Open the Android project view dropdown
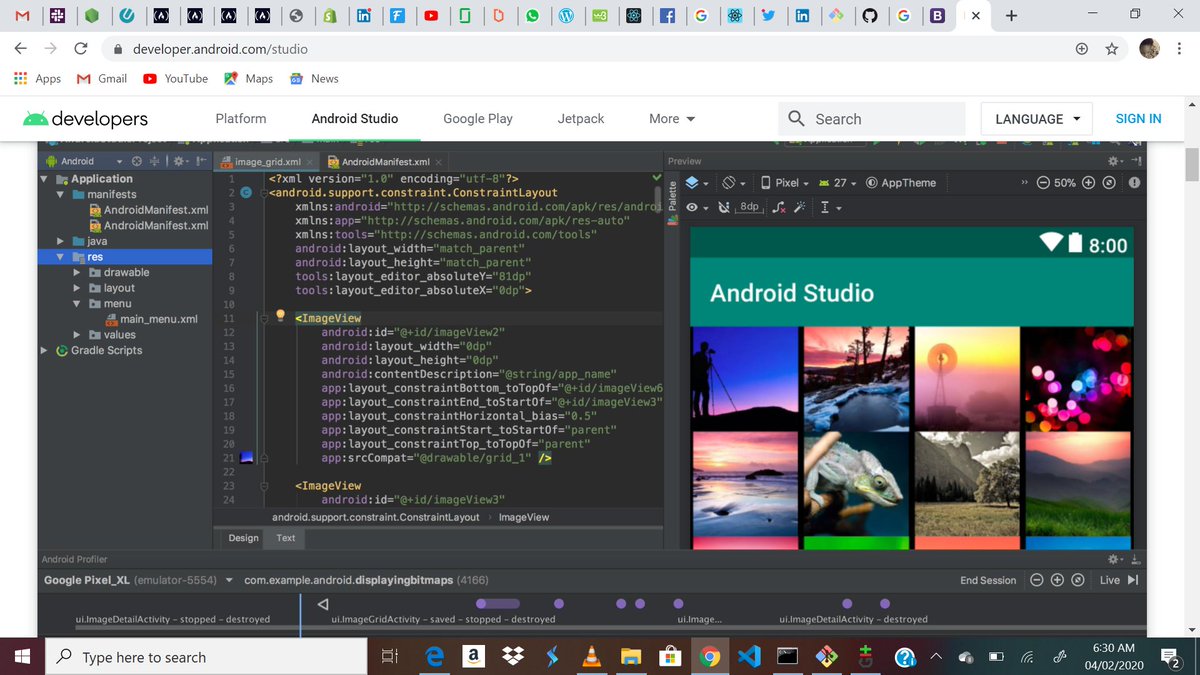The image size is (1200, 675). (84, 161)
